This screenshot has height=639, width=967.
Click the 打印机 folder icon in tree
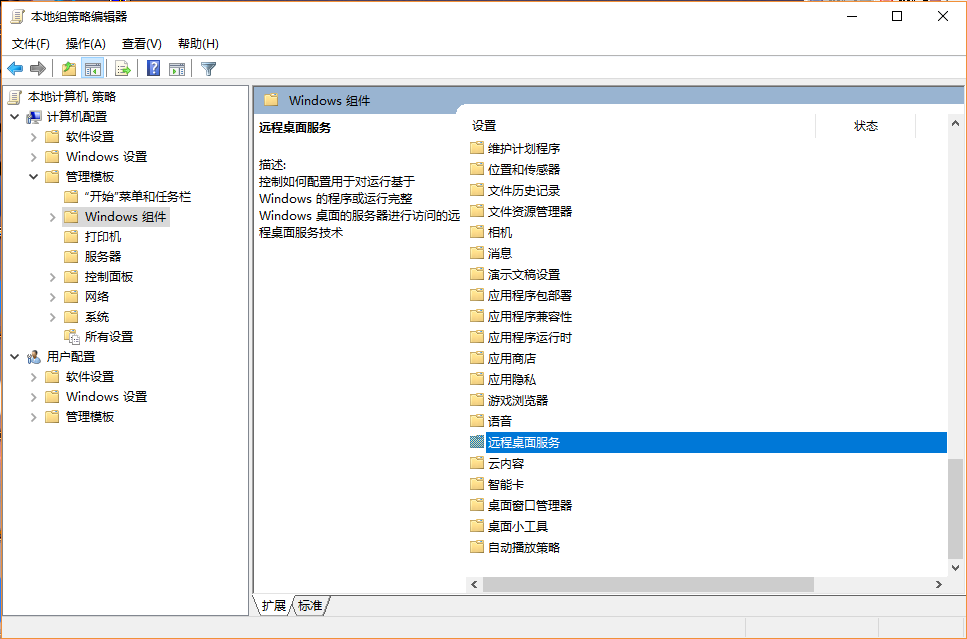(72, 237)
